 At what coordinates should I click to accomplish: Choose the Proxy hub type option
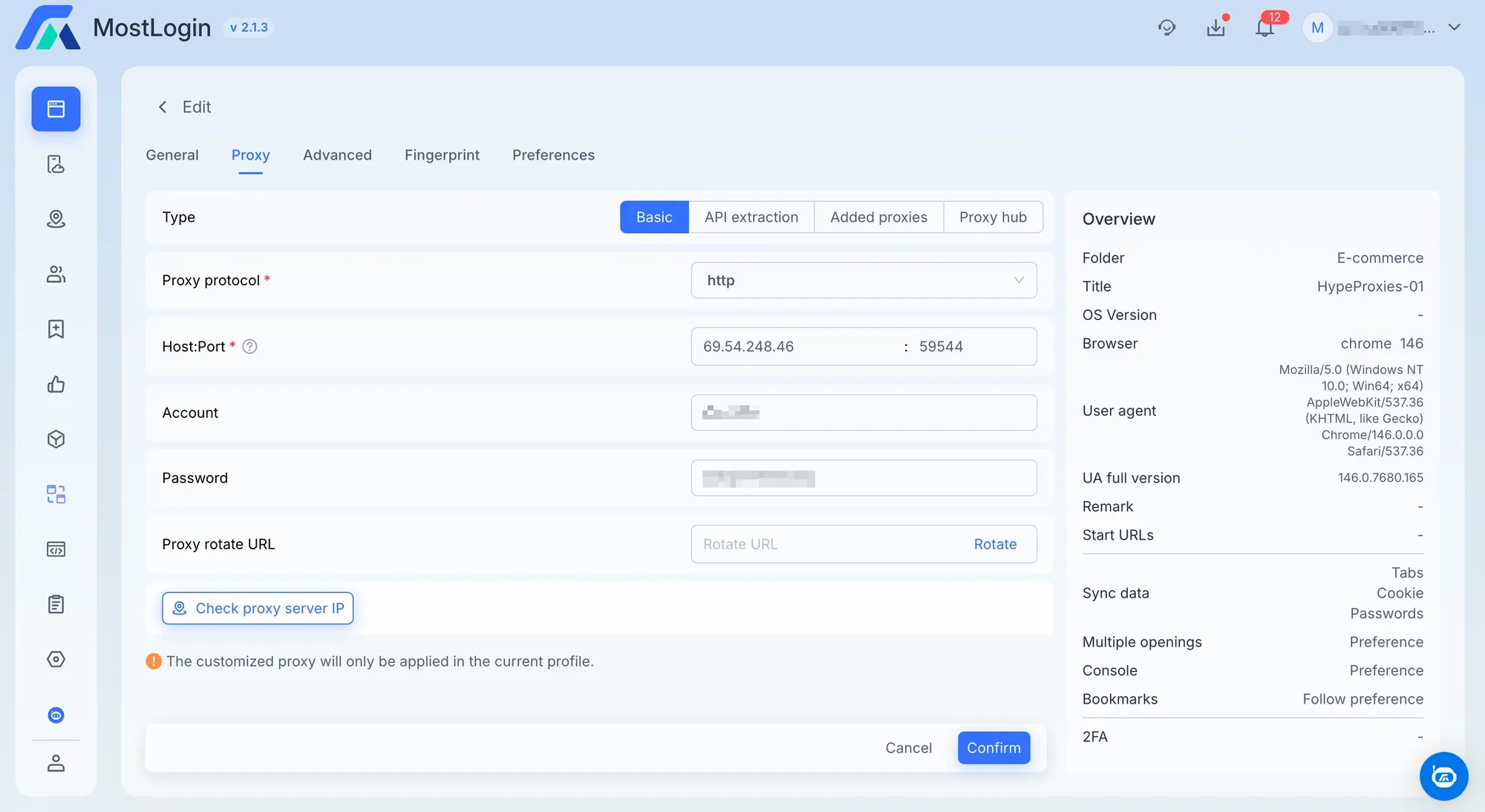(992, 217)
